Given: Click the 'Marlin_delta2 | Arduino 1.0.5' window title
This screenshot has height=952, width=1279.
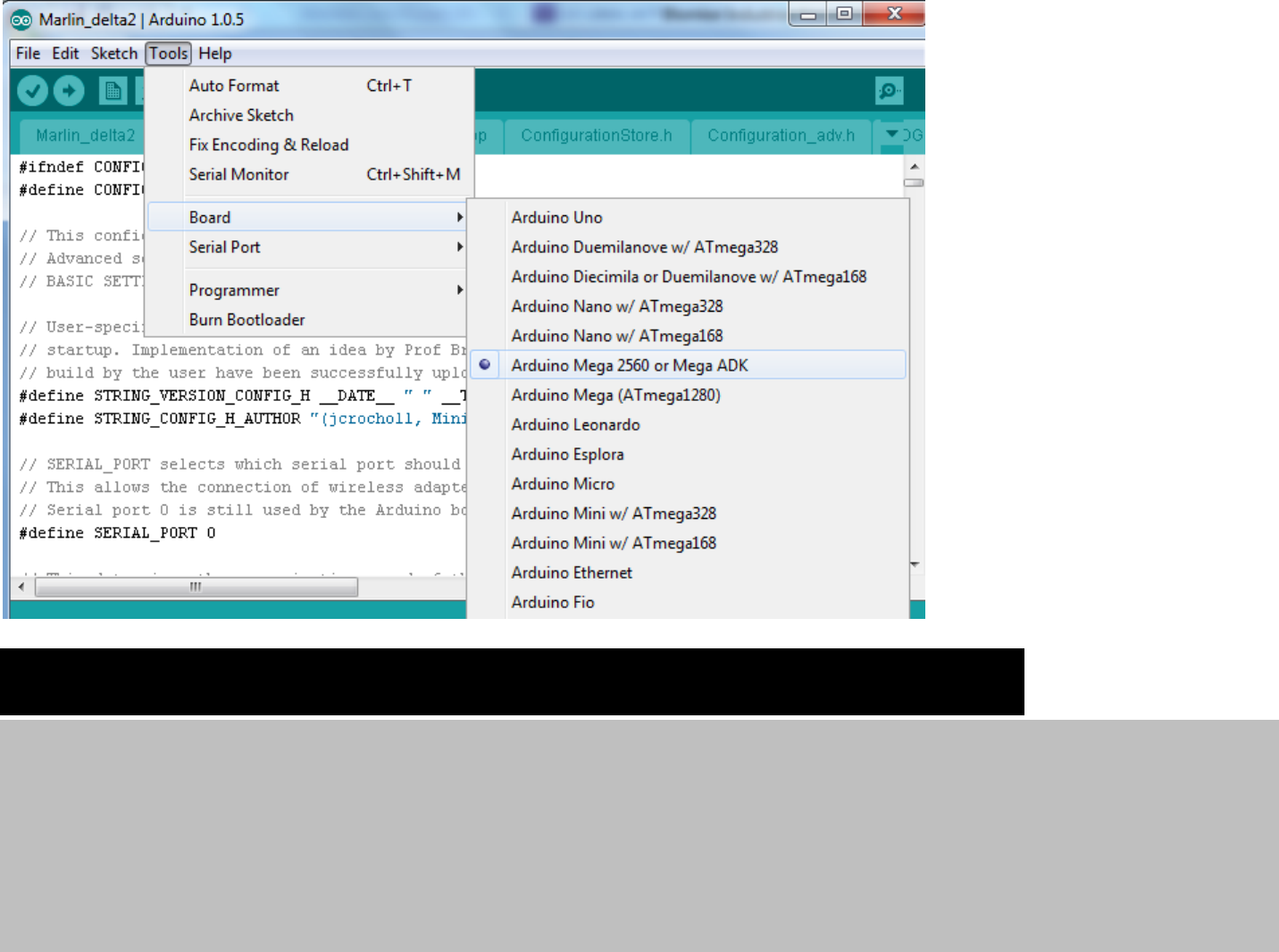Looking at the screenshot, I should coord(141,20).
